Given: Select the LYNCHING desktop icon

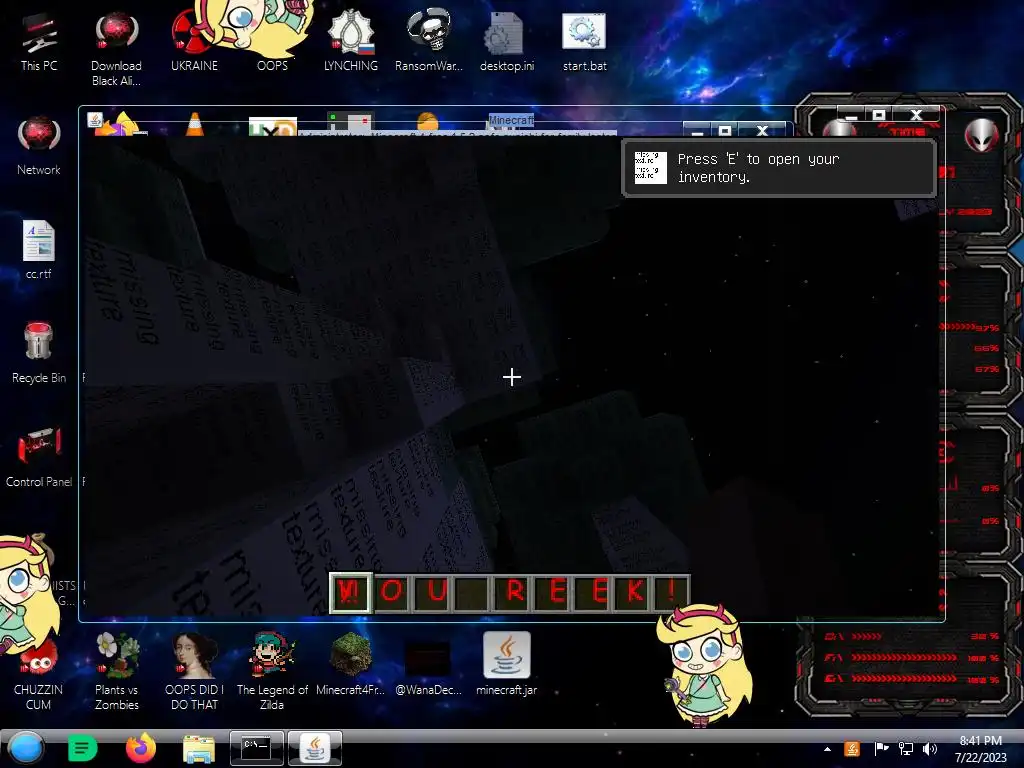Looking at the screenshot, I should click(351, 41).
